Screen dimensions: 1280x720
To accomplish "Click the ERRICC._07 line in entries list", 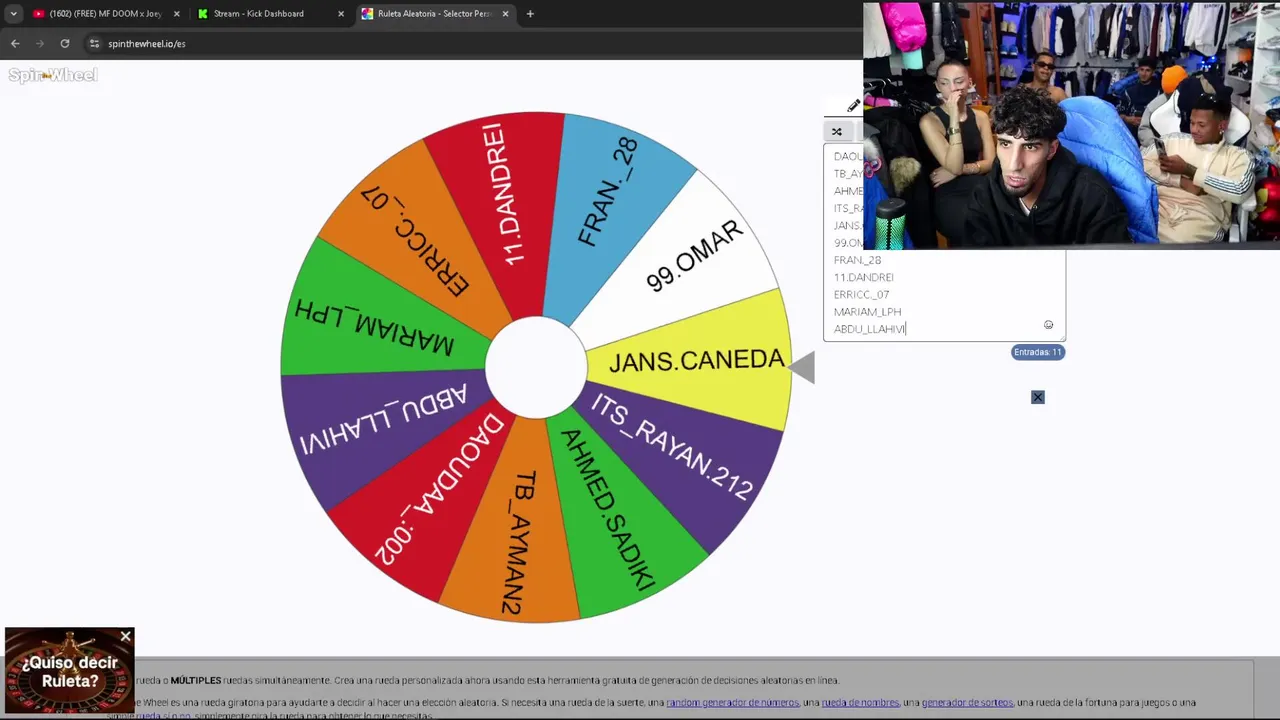I will (861, 295).
